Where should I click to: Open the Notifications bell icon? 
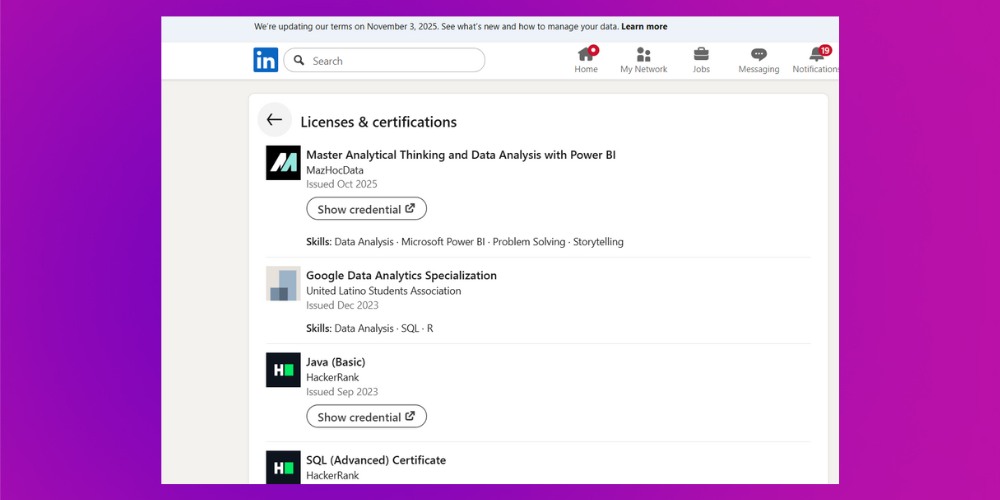click(817, 54)
